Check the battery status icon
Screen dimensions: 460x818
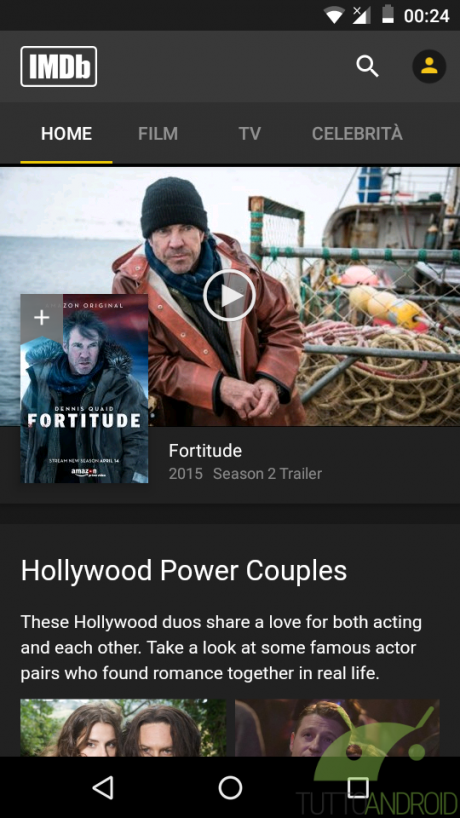[388, 15]
